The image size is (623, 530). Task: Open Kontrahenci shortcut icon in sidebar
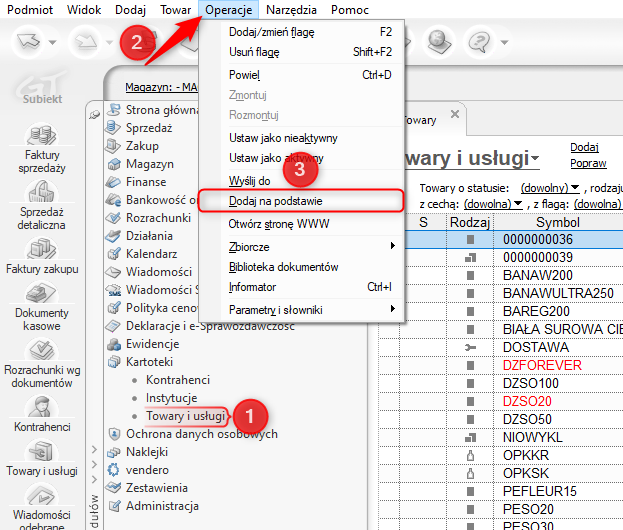(x=42, y=407)
